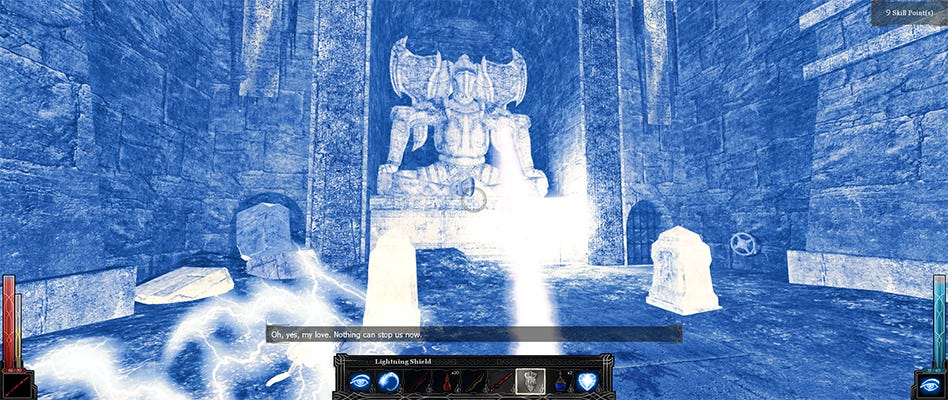Use the red potion flask in the hotbar
This screenshot has width=948, height=400.
pyautogui.click(x=448, y=382)
